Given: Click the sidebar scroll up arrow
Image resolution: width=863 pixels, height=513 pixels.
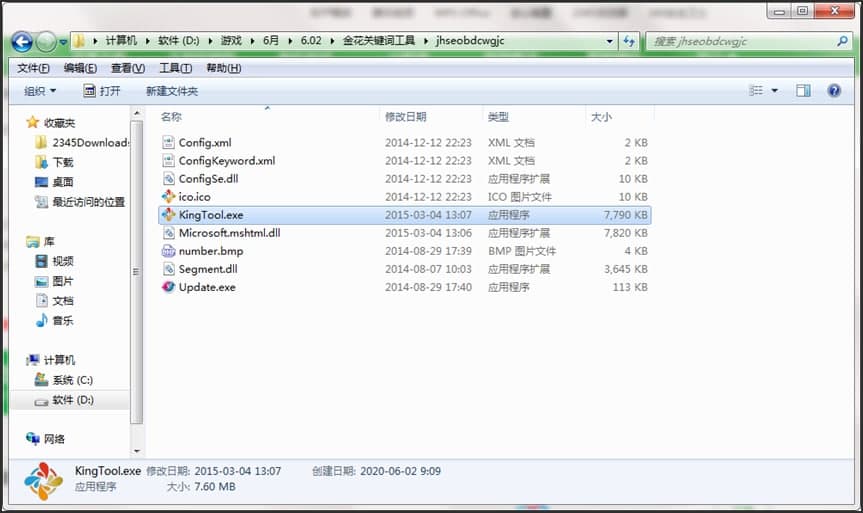Looking at the screenshot, I should pyautogui.click(x=137, y=113).
